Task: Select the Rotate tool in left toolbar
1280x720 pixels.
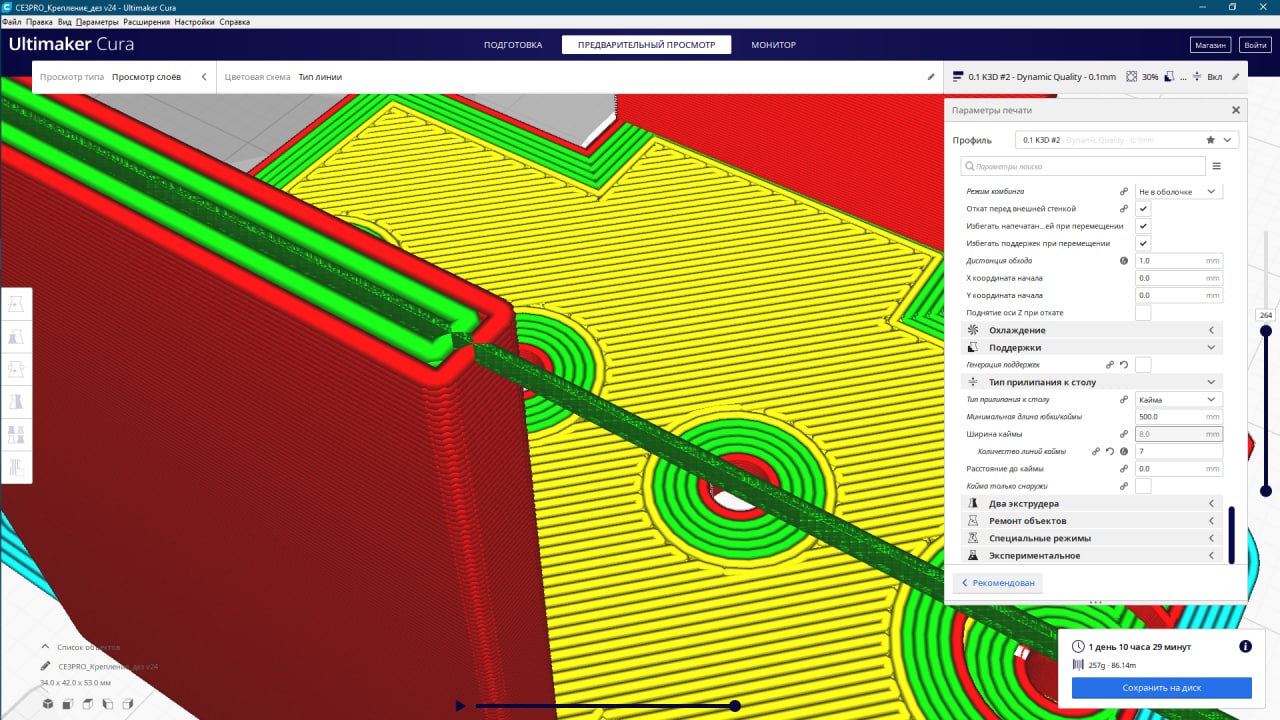Action: (16, 369)
